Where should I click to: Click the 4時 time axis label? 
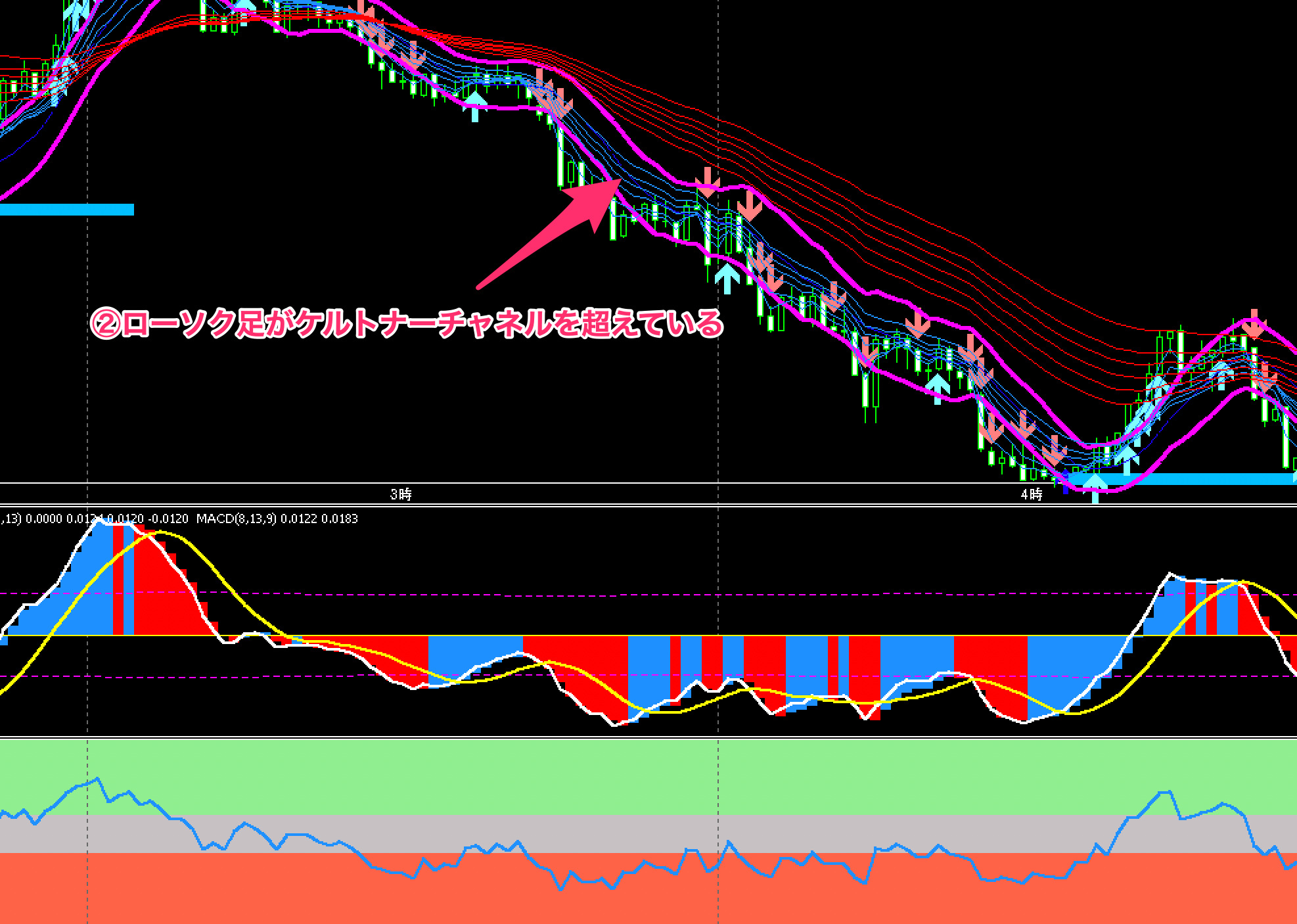(1032, 494)
